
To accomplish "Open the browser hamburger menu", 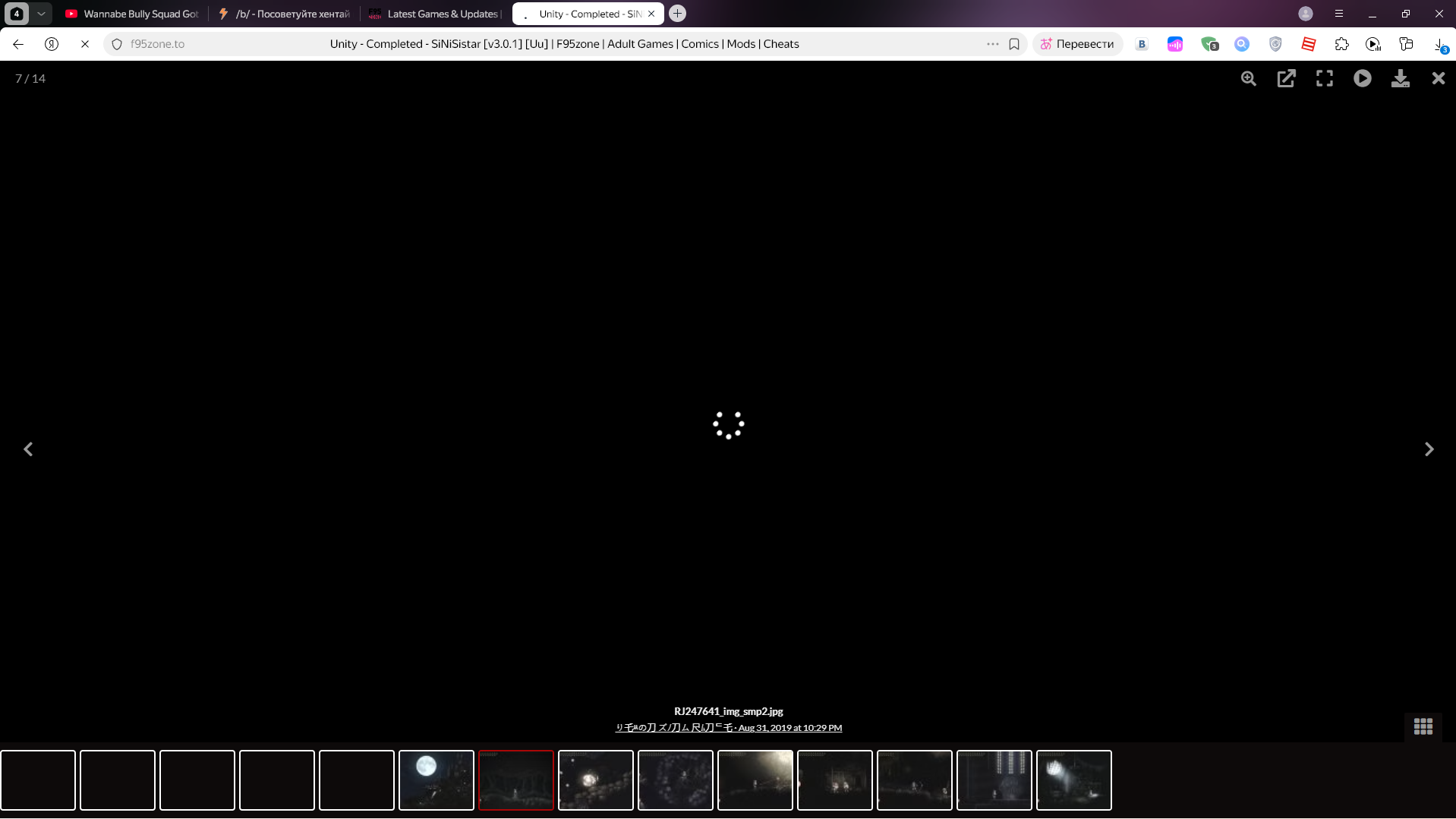I will (1339, 14).
